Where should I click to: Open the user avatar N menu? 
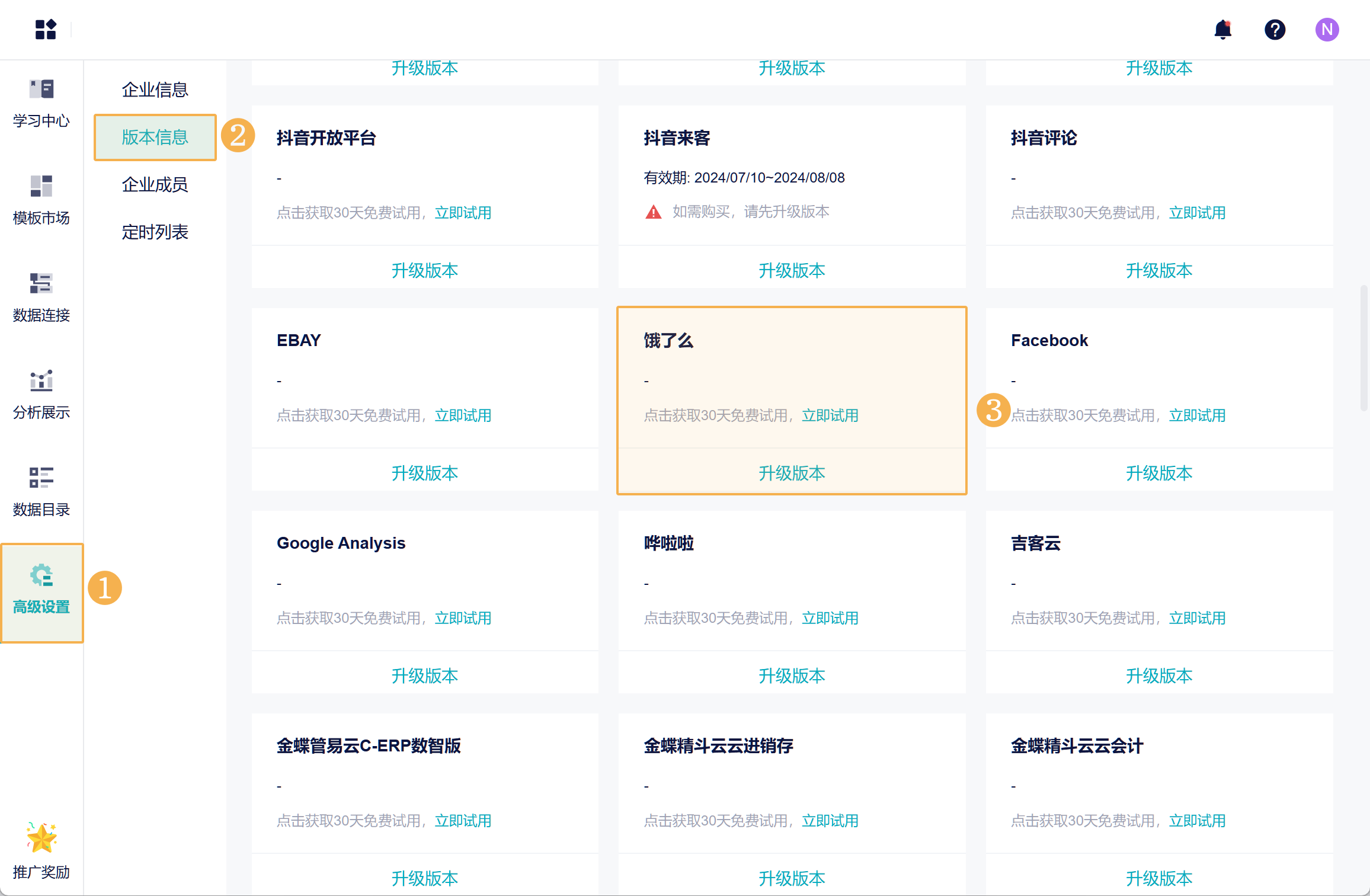pos(1327,29)
